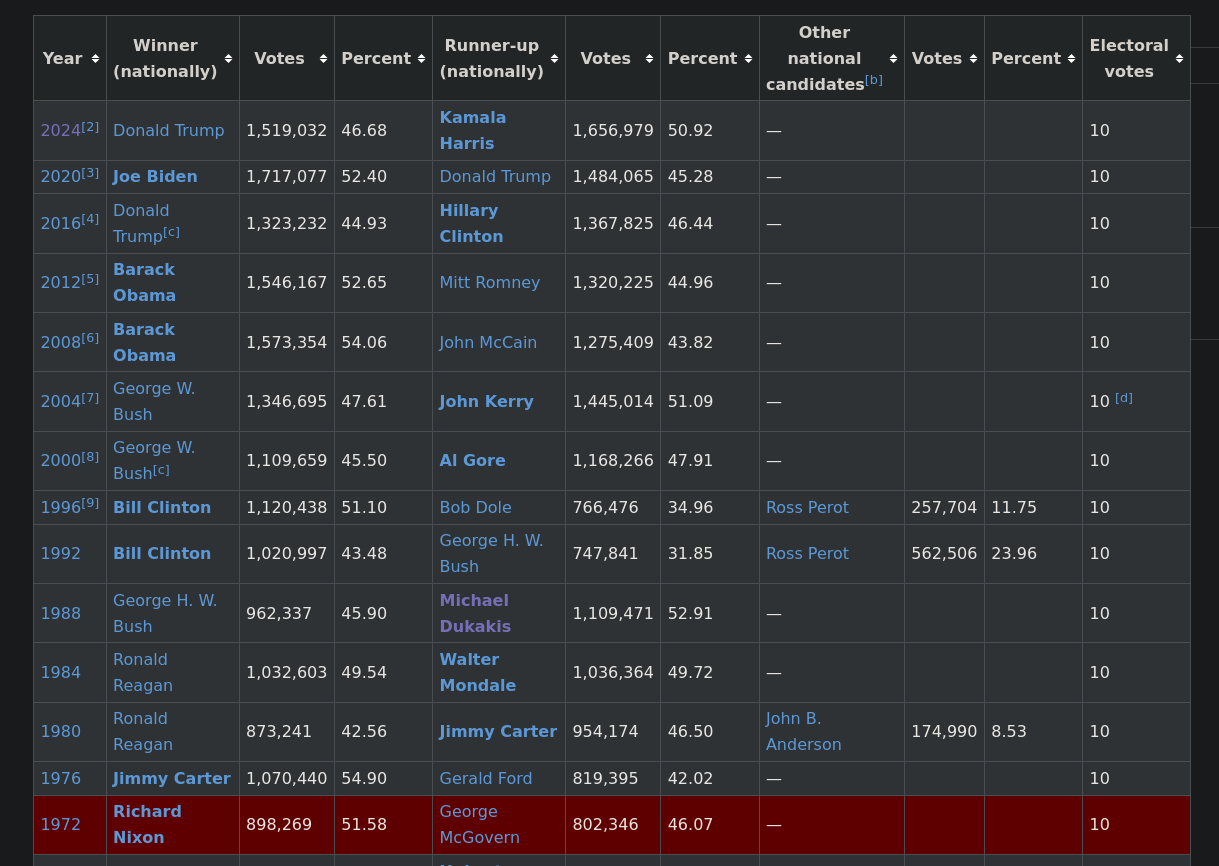
Task: Sort by Electoral votes column arrows
Action: click(x=1180, y=59)
